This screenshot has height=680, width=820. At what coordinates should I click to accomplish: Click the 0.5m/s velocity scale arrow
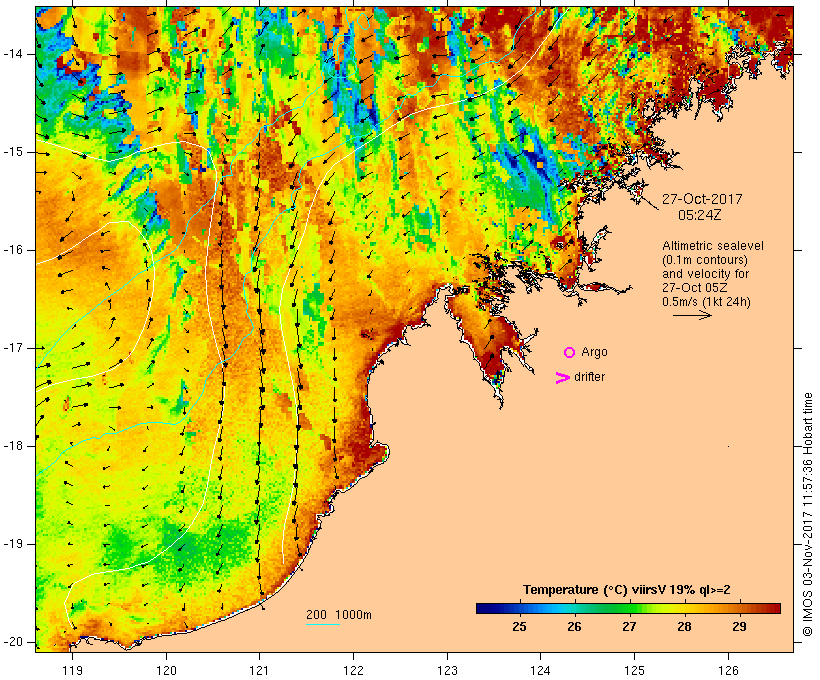(x=692, y=315)
